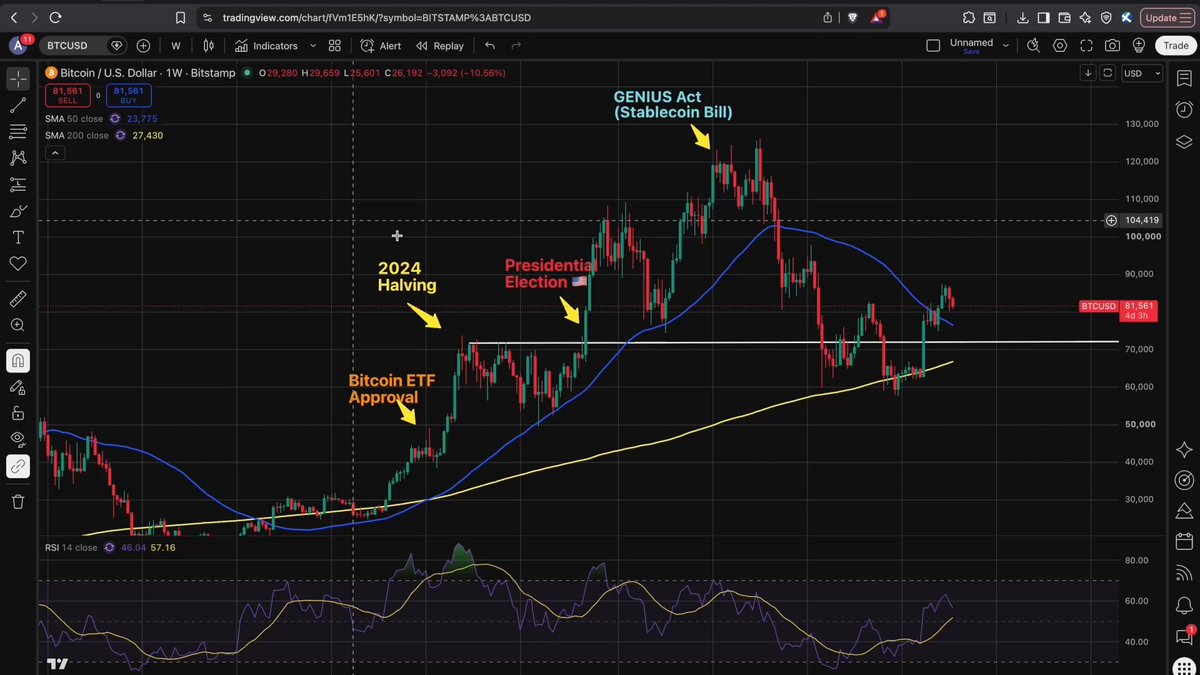Open the Indicators menu
This screenshot has height=675, width=1200.
coord(266,46)
